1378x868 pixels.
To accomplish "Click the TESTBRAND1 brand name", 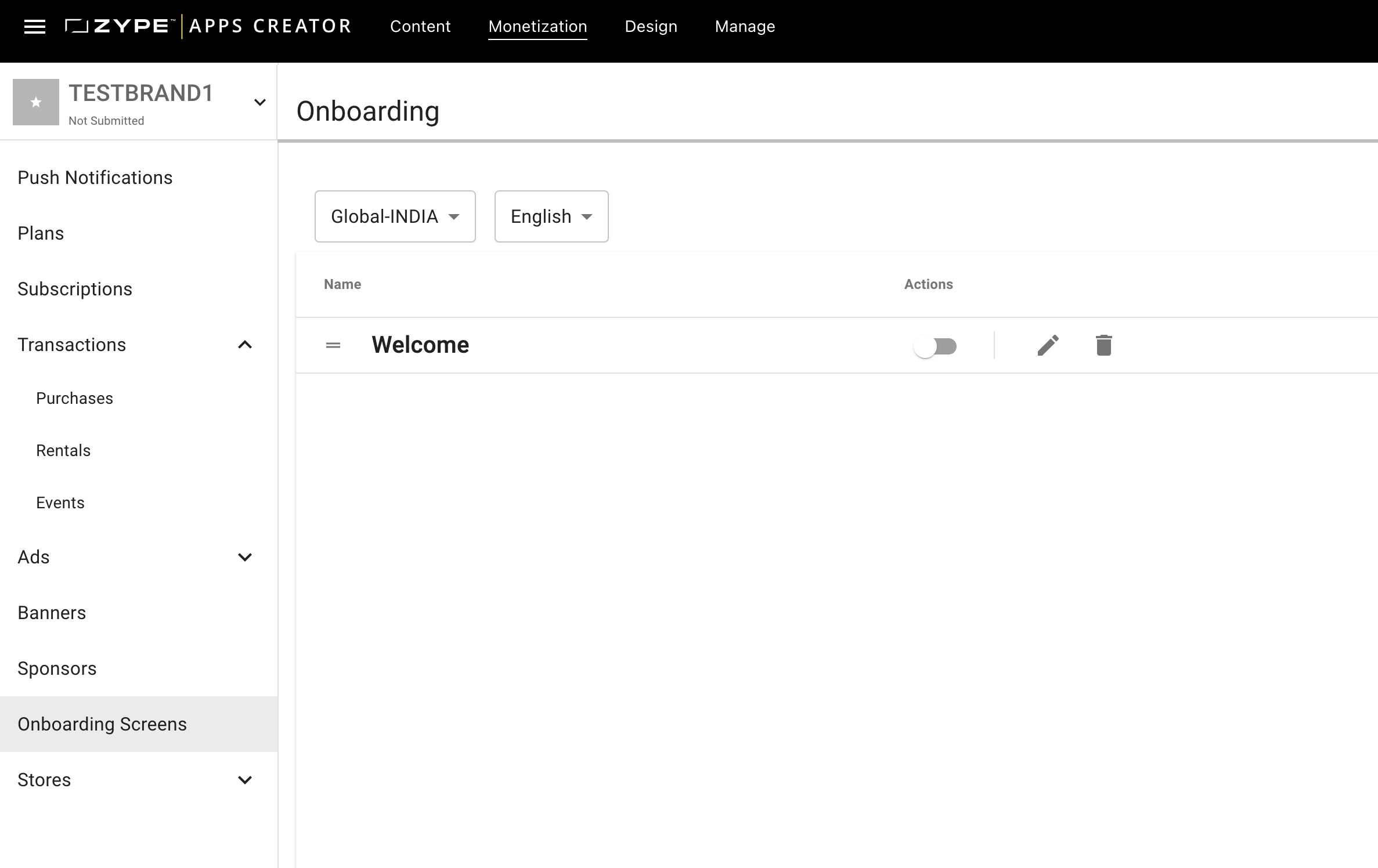I will (x=141, y=93).
